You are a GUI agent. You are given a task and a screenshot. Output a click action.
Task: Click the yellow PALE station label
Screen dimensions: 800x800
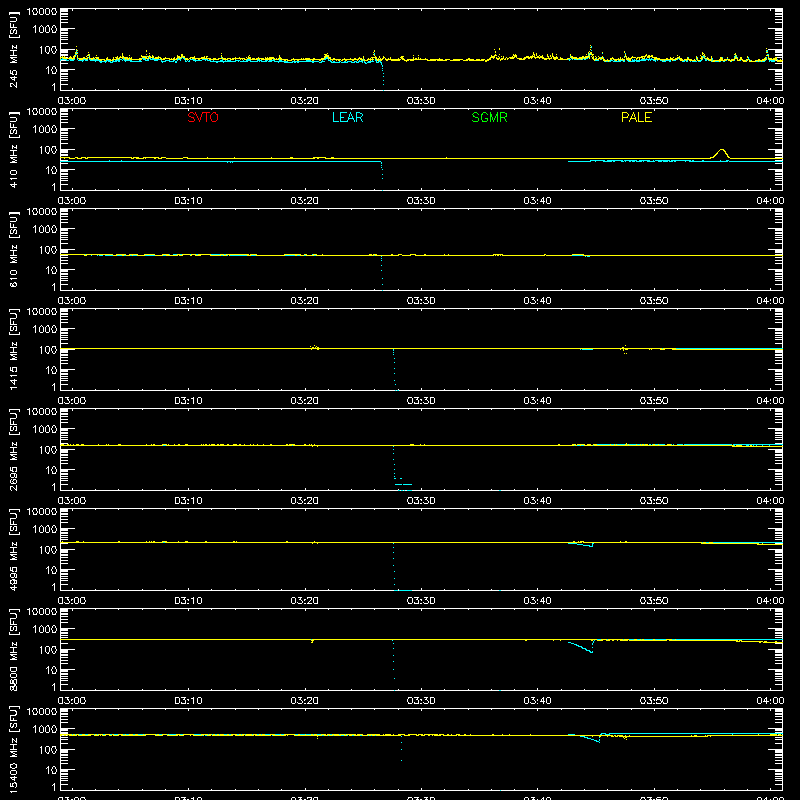(x=636, y=117)
